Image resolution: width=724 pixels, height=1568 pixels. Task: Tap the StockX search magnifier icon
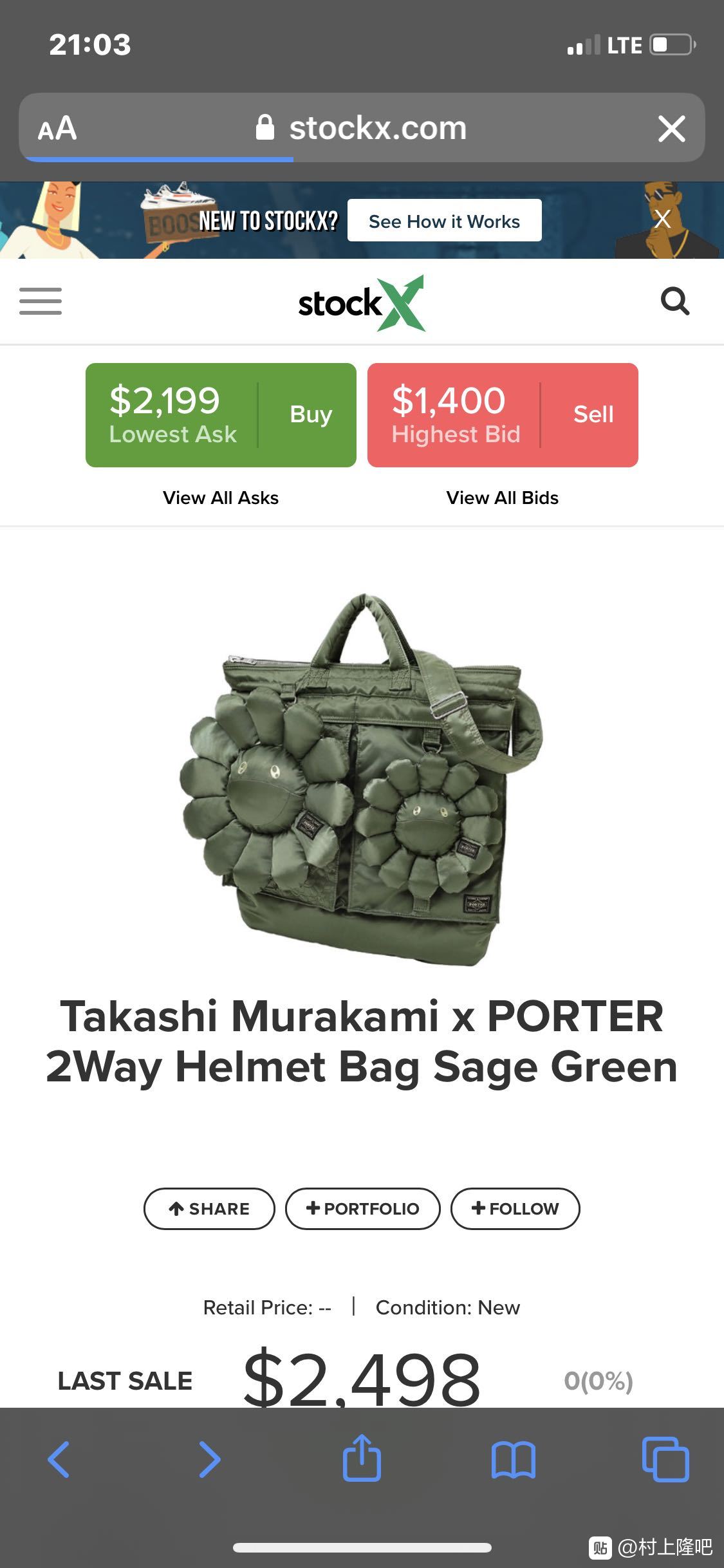pos(675,301)
